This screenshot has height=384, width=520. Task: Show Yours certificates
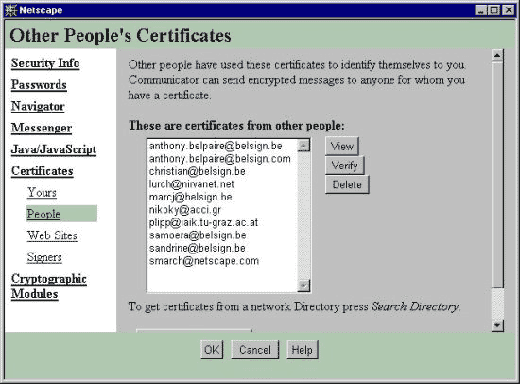pos(42,192)
